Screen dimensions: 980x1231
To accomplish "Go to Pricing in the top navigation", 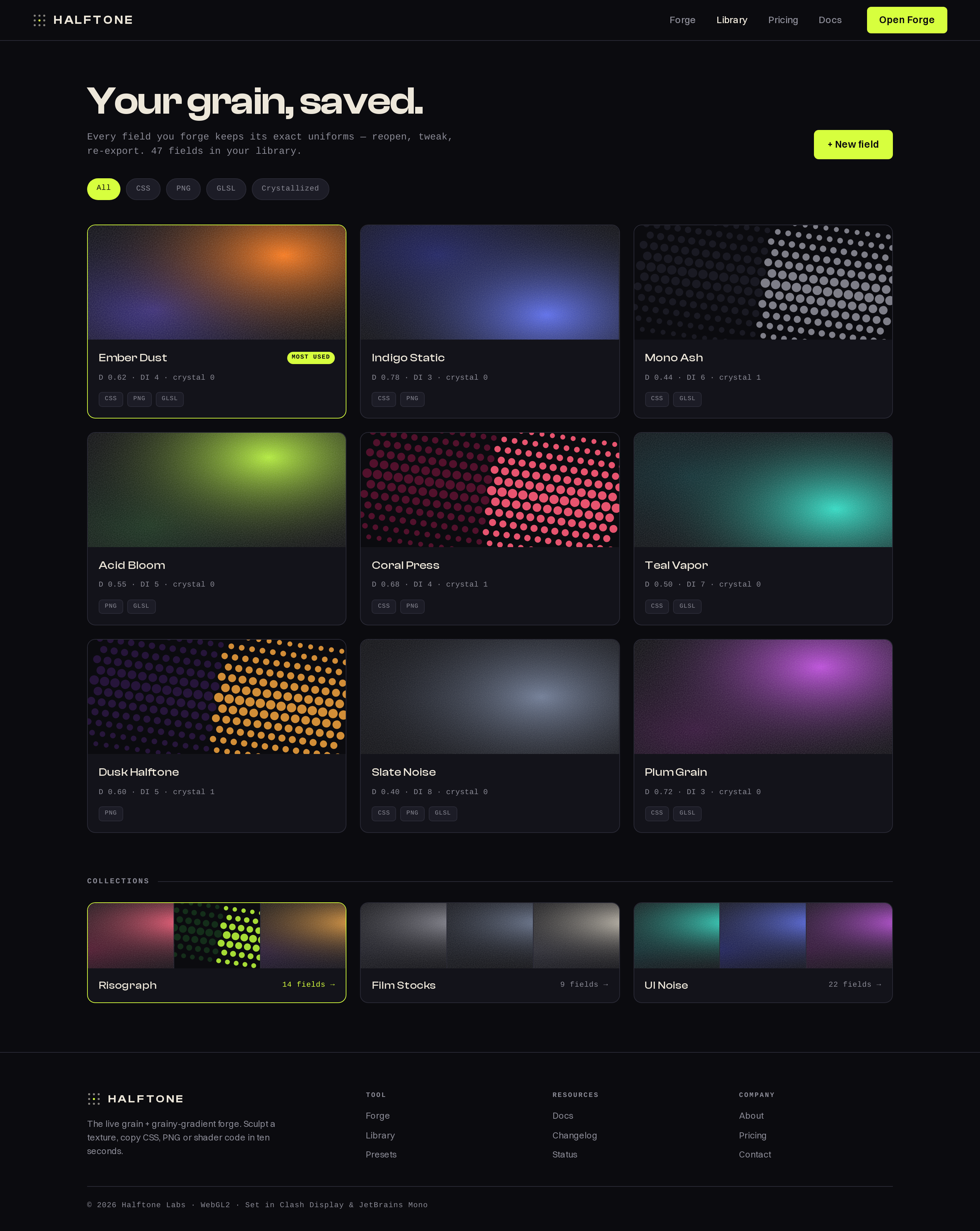I will (783, 20).
